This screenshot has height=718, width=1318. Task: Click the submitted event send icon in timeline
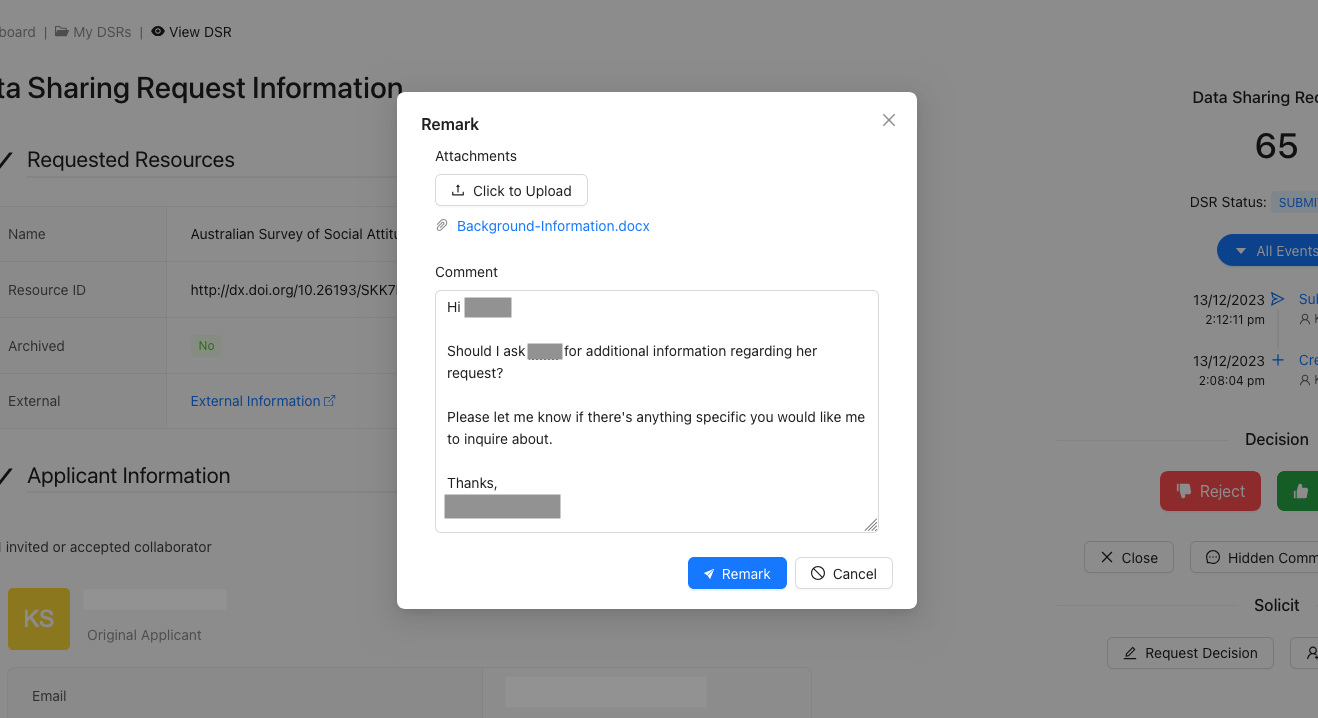pyautogui.click(x=1277, y=299)
